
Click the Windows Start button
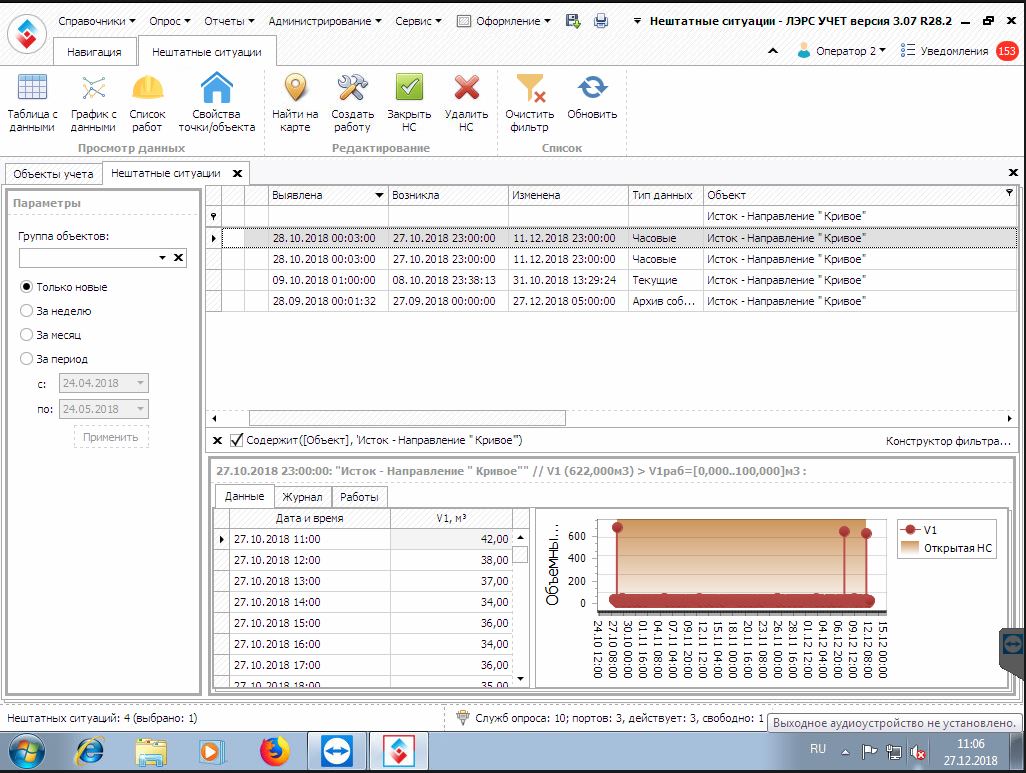click(x=27, y=751)
